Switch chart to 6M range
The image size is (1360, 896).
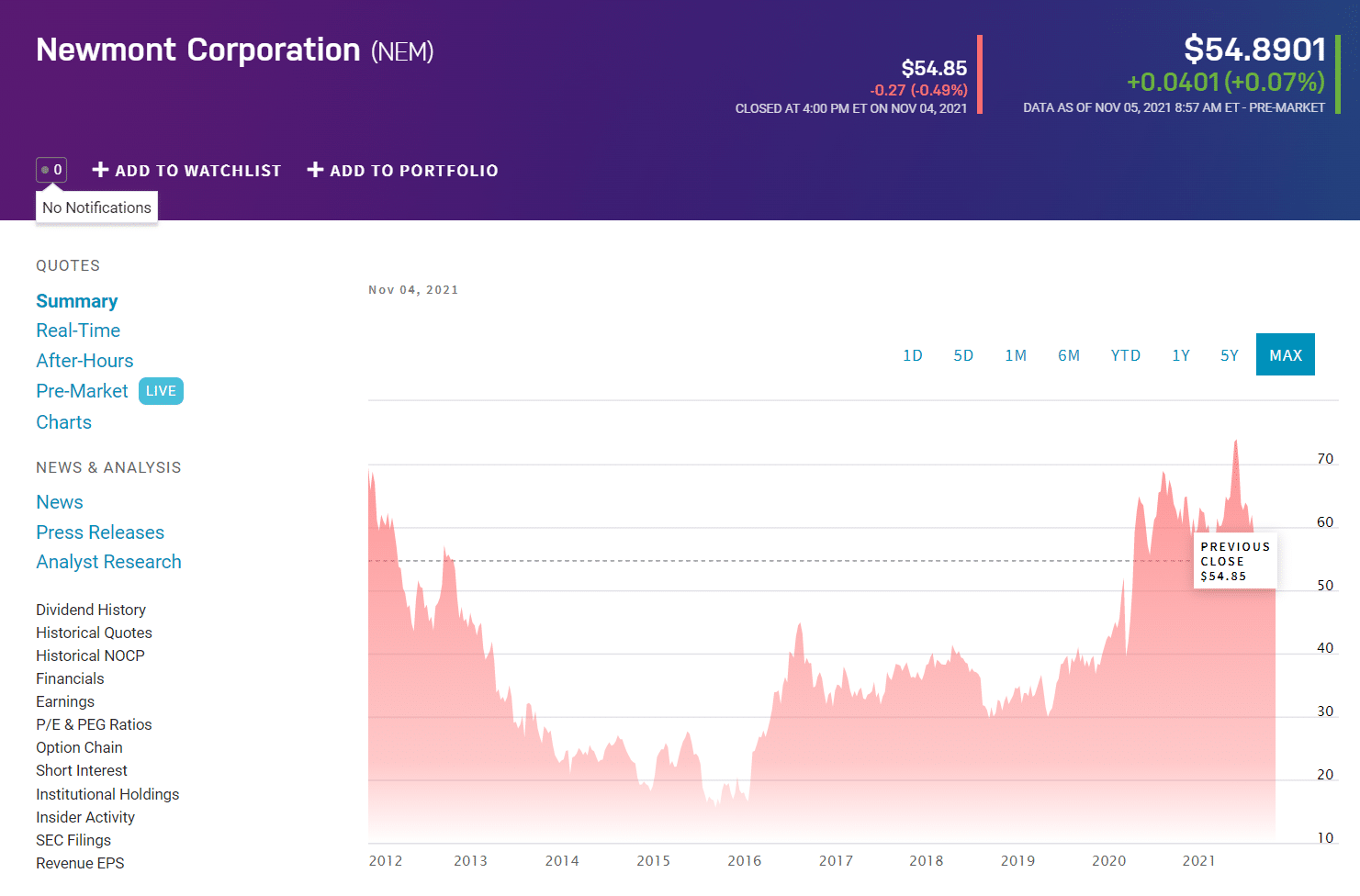coord(1069,355)
